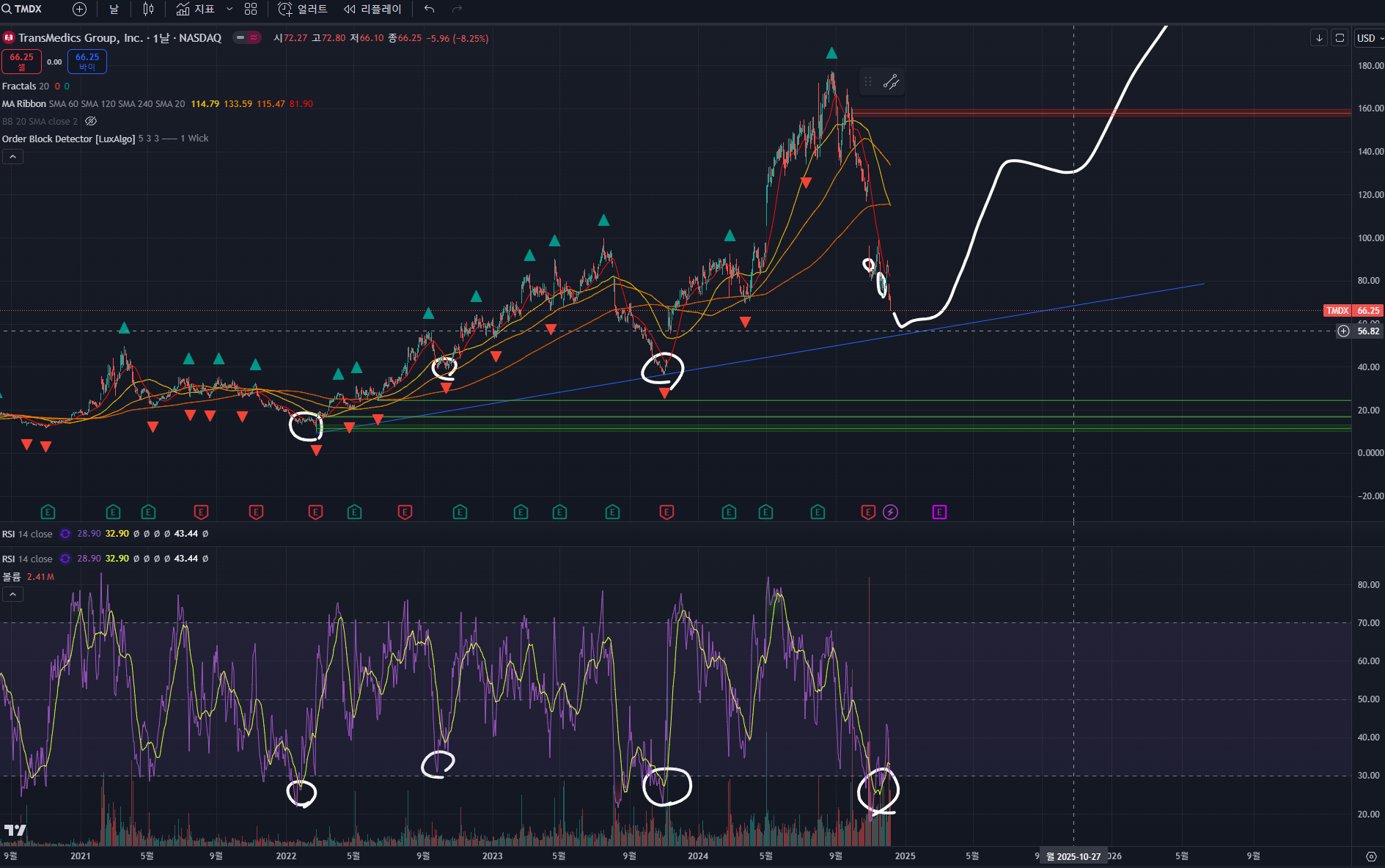Viewport: 1385px width, 868px height.
Task: Click the red 셀 sell button
Action: coord(21,62)
